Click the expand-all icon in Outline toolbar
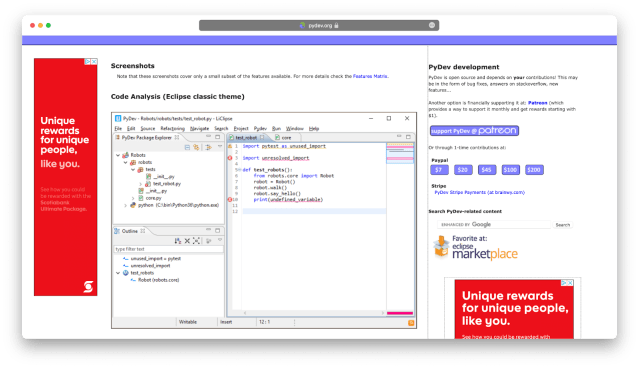This screenshot has height=368, width=639. pos(196,241)
